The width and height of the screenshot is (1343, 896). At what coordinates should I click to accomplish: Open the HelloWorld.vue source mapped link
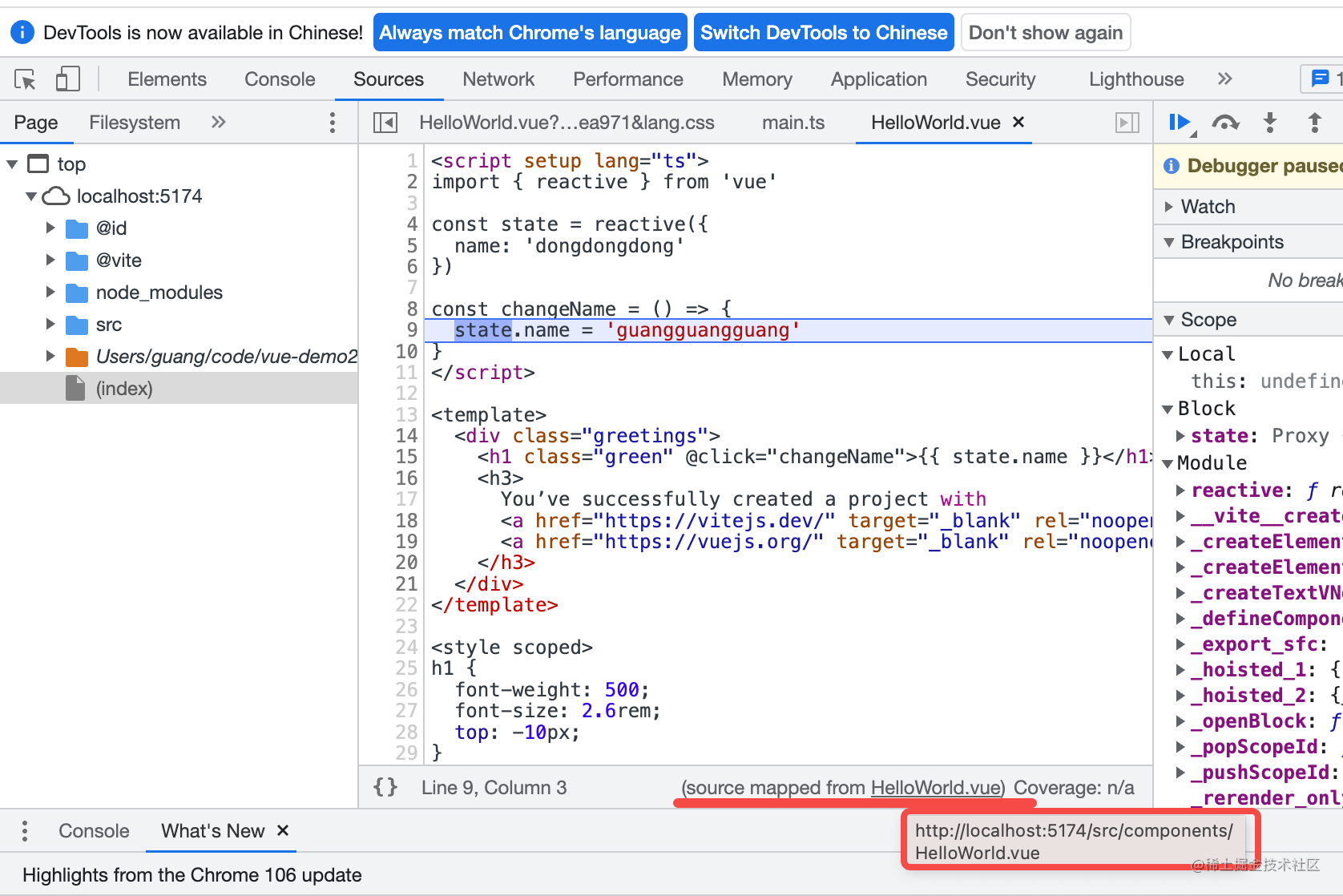(x=936, y=788)
